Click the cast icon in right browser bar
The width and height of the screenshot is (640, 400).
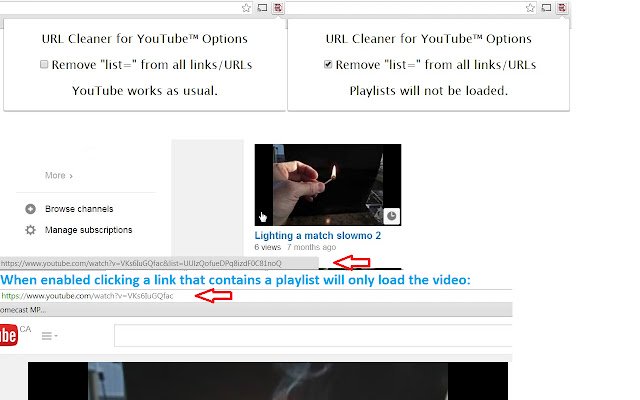pyautogui.click(x=546, y=7)
